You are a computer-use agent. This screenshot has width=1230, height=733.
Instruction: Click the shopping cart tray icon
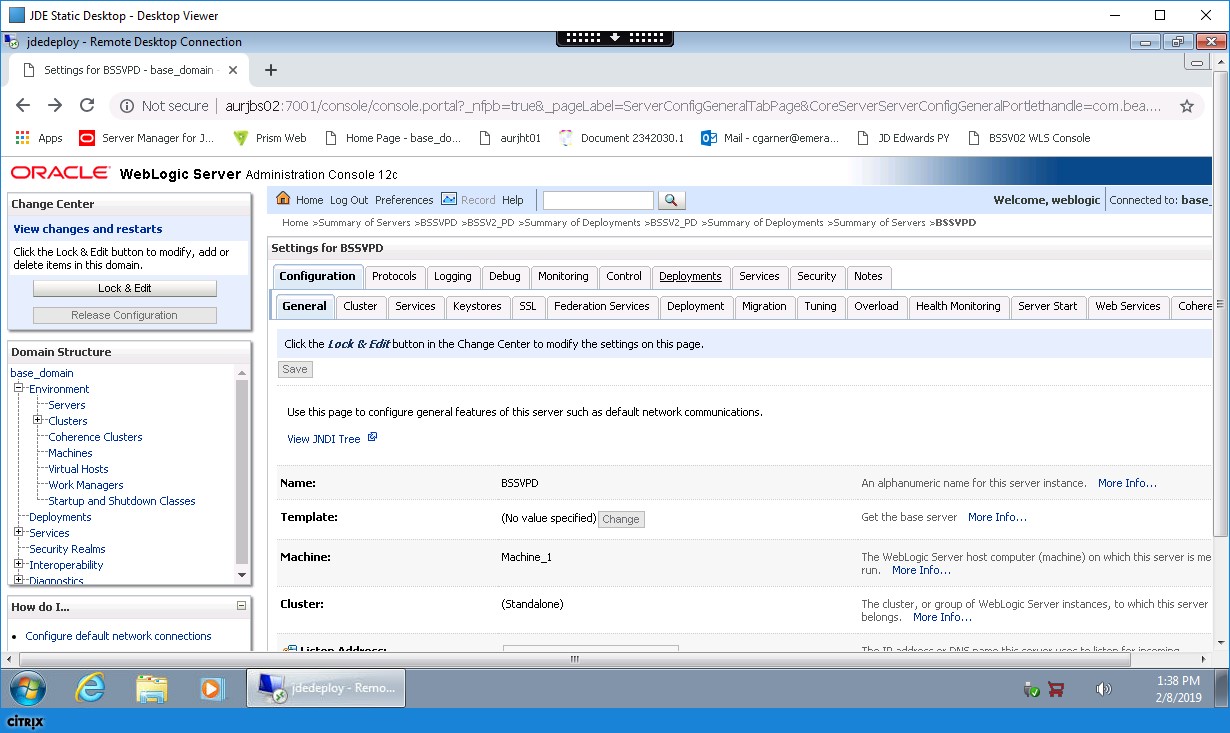pos(1056,689)
